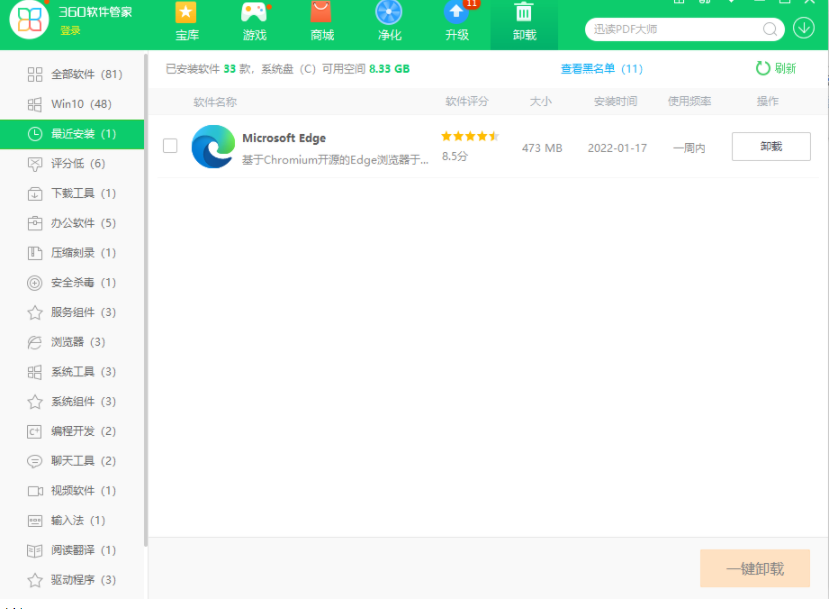Check the Microsoft Edge selection checkbox
This screenshot has height=609, width=829.
pos(170,146)
